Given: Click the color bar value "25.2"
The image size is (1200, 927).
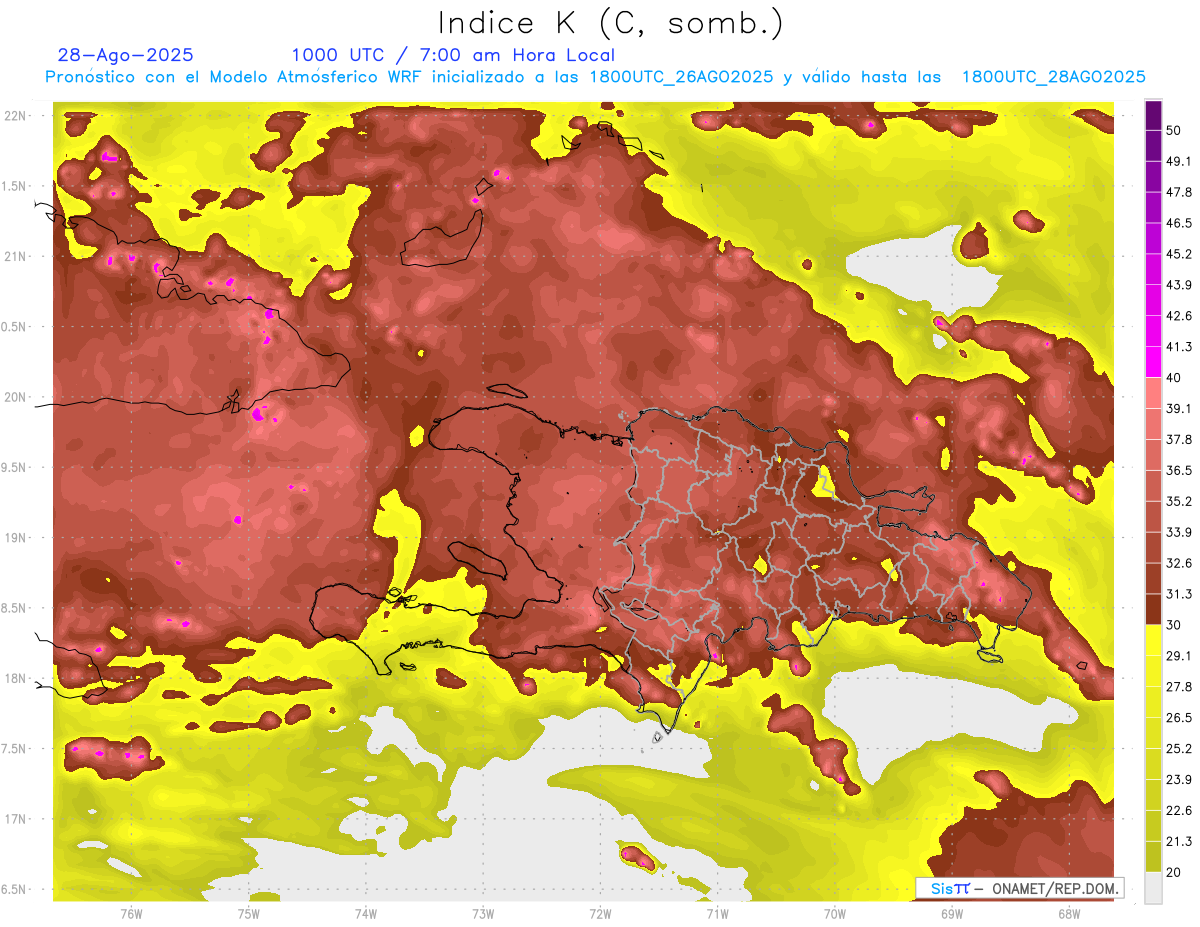Looking at the screenshot, I should [1179, 748].
